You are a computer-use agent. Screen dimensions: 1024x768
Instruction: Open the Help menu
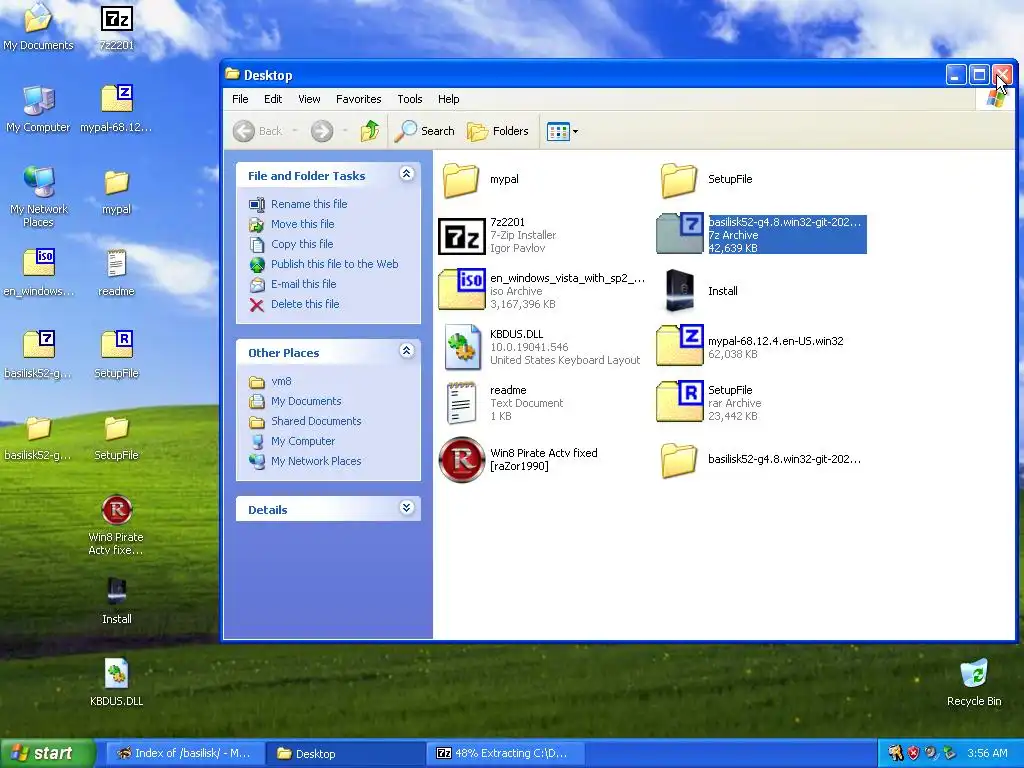pyautogui.click(x=448, y=99)
